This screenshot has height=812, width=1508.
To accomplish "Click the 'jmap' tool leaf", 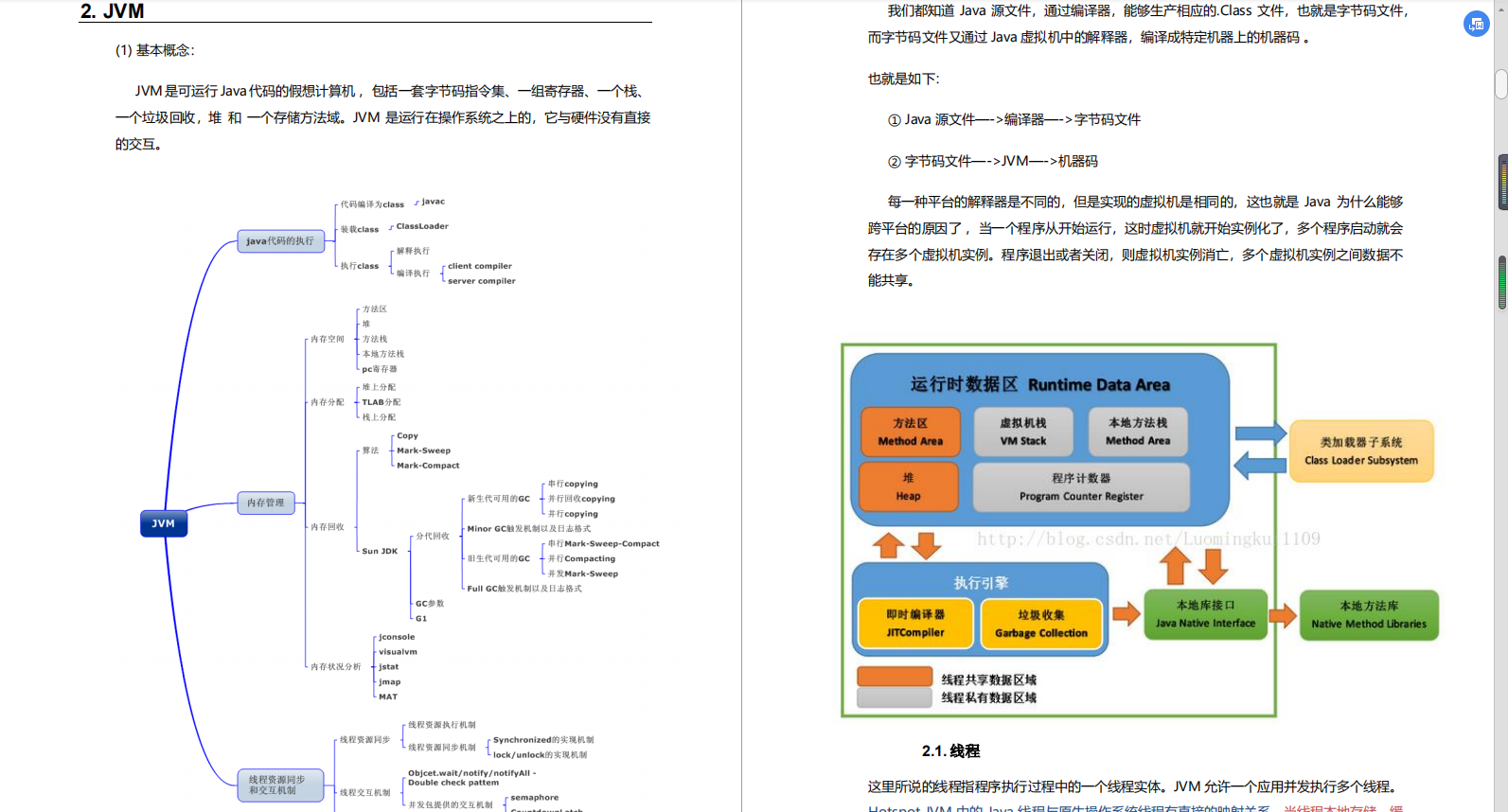I will tap(390, 681).
